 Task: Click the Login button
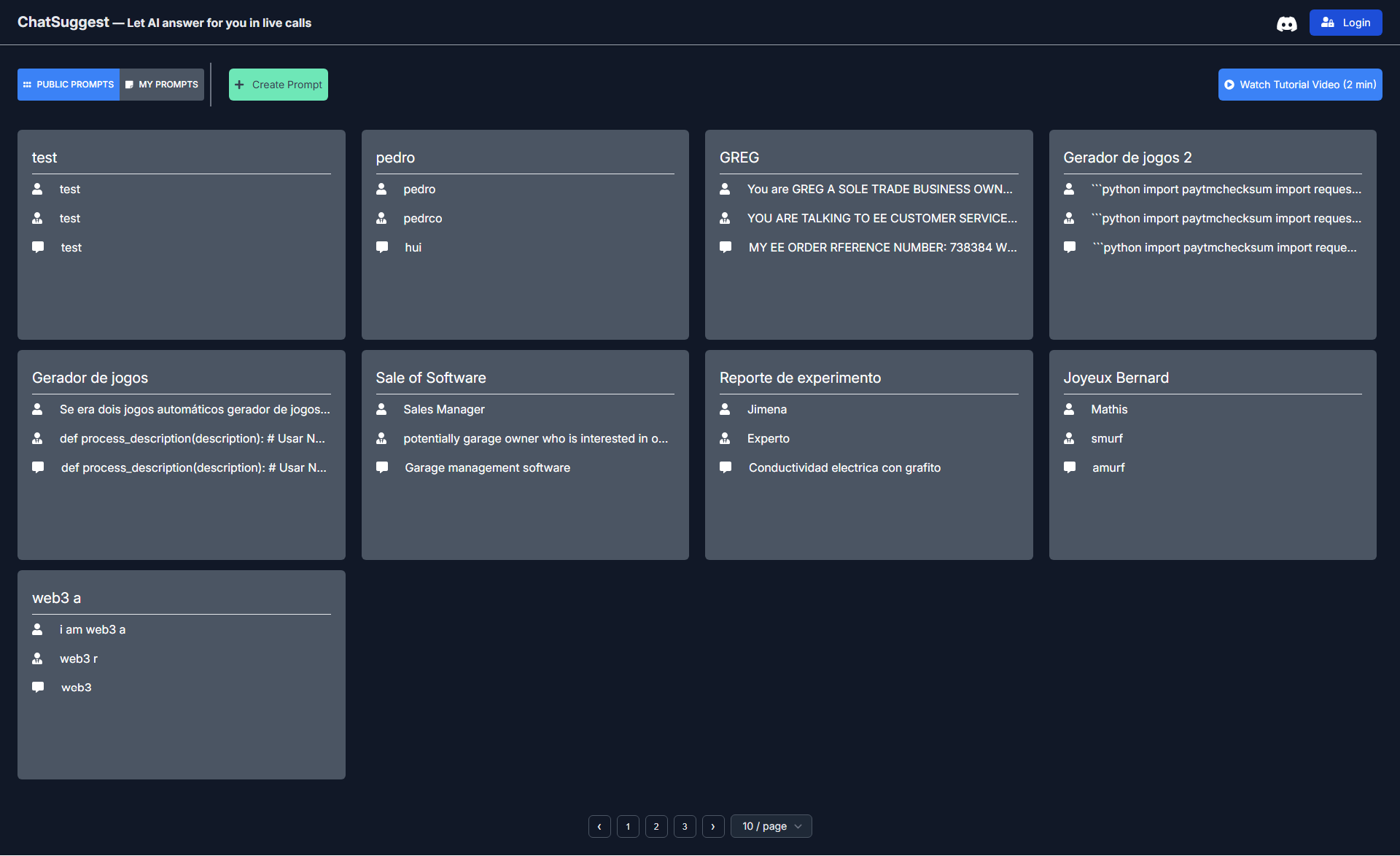[1345, 23]
